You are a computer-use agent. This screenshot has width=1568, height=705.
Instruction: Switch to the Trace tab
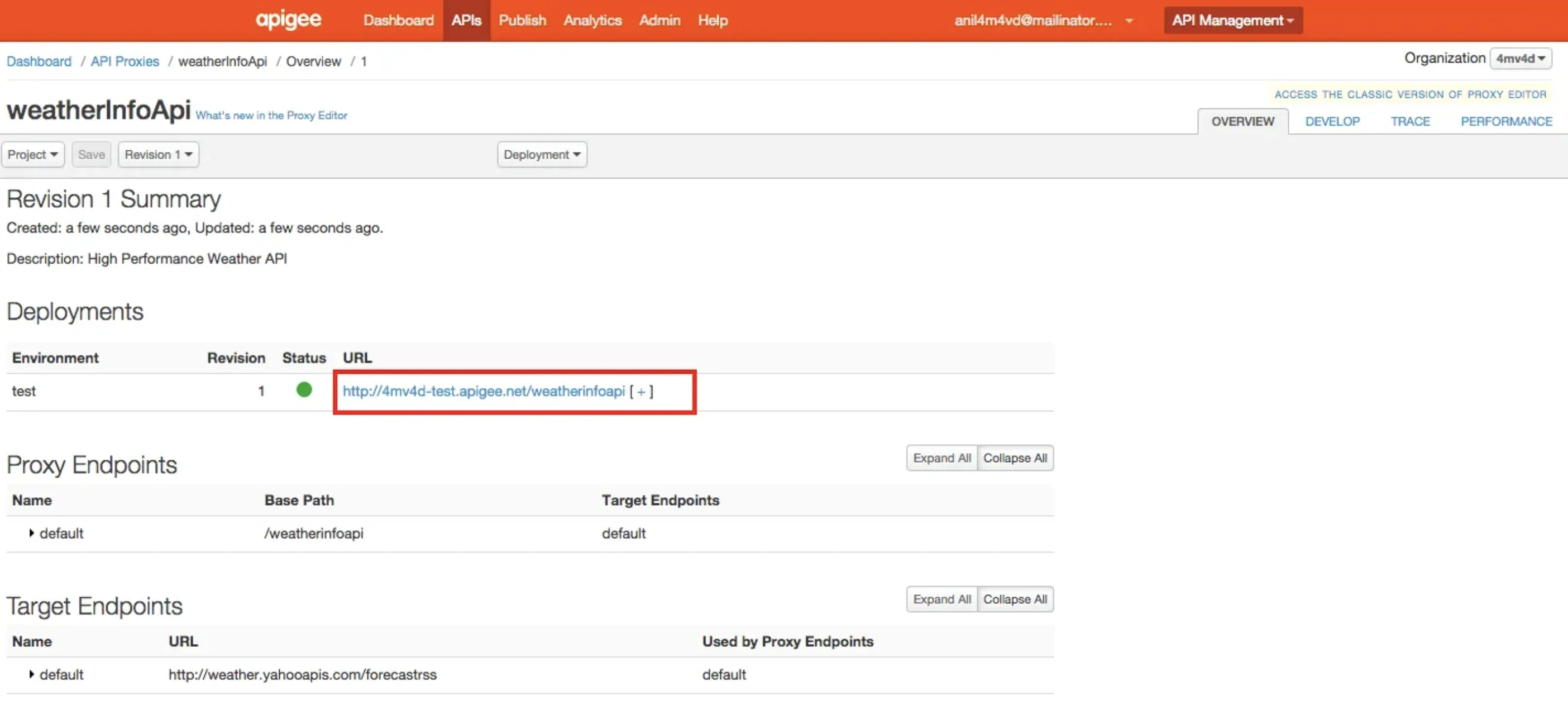tap(1411, 121)
